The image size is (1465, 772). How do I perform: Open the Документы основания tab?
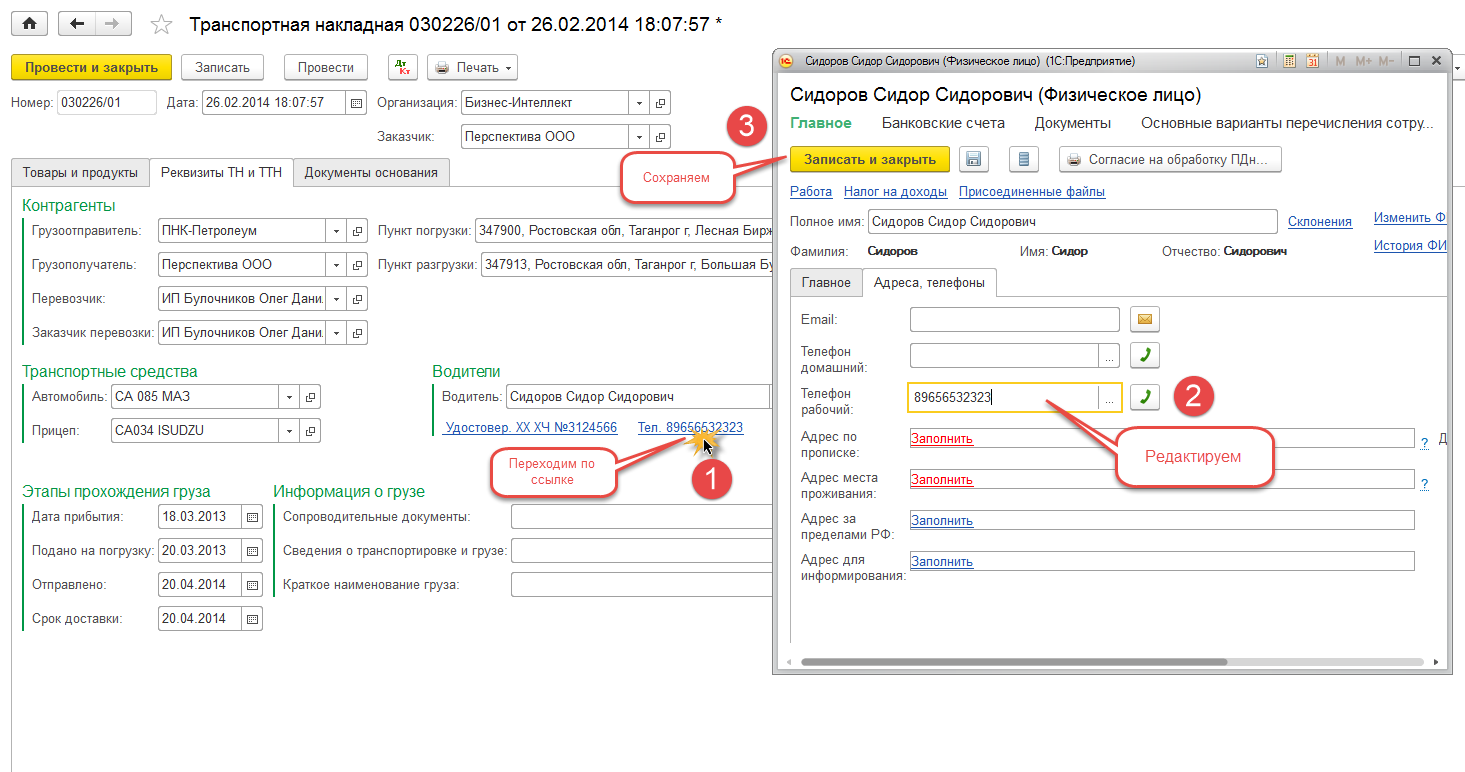point(371,172)
